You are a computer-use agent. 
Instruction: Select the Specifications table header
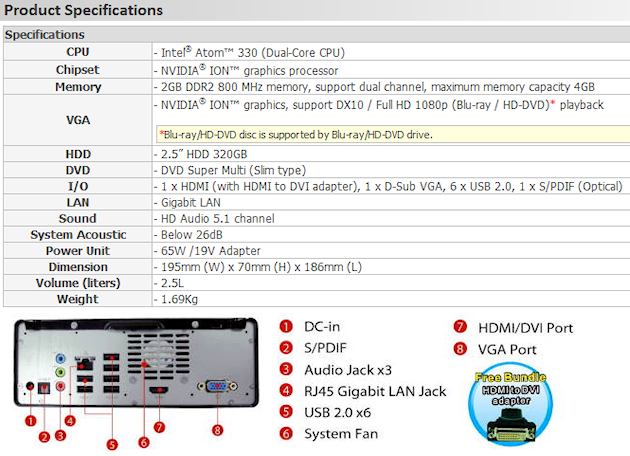click(x=45, y=35)
